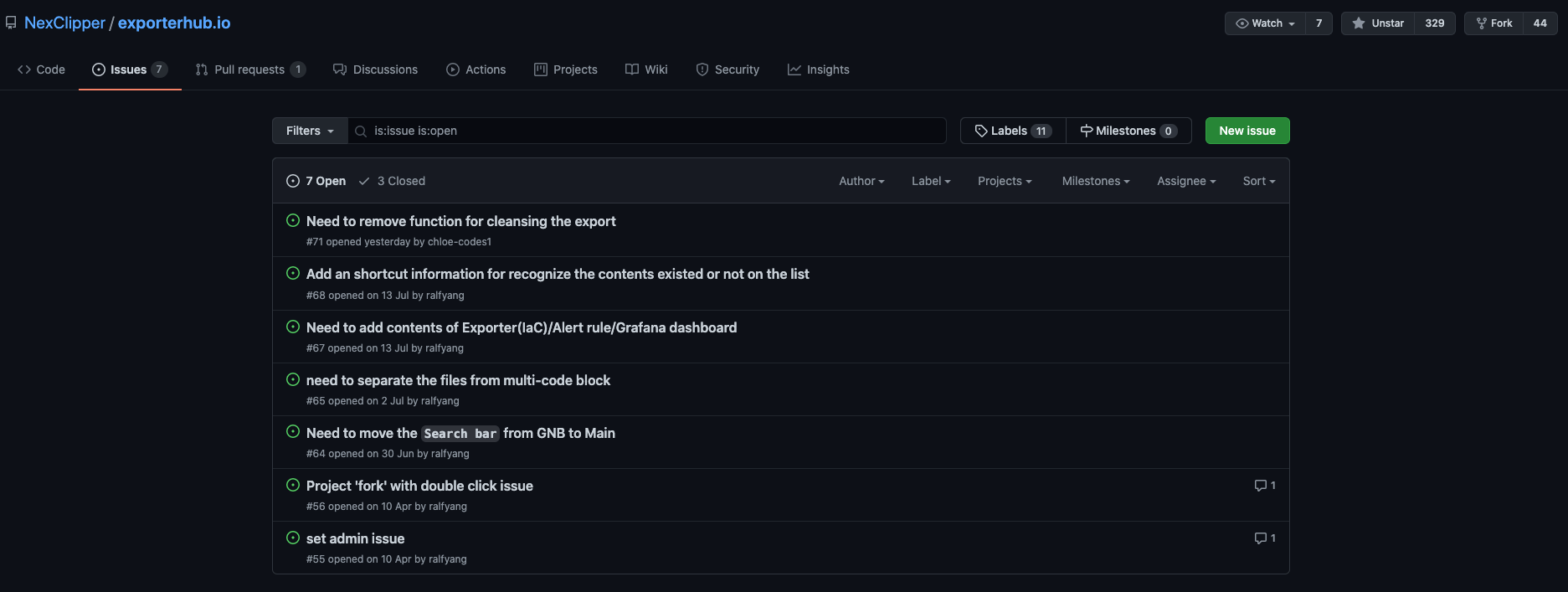Open the Watch notifications dropdown

[x=1266, y=23]
